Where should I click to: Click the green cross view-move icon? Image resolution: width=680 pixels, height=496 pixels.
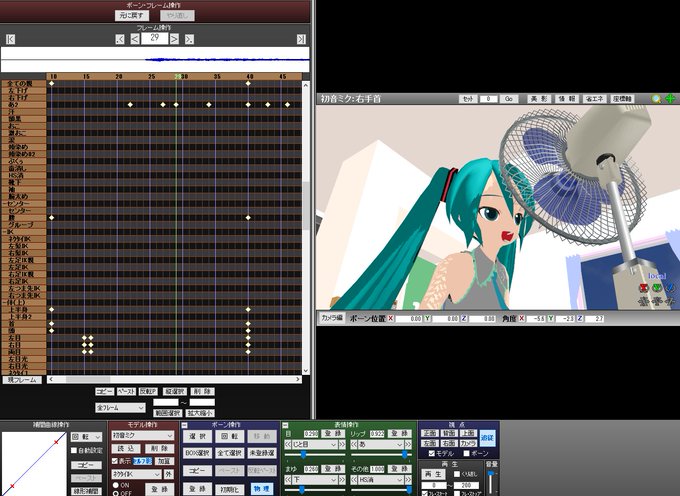[670, 99]
